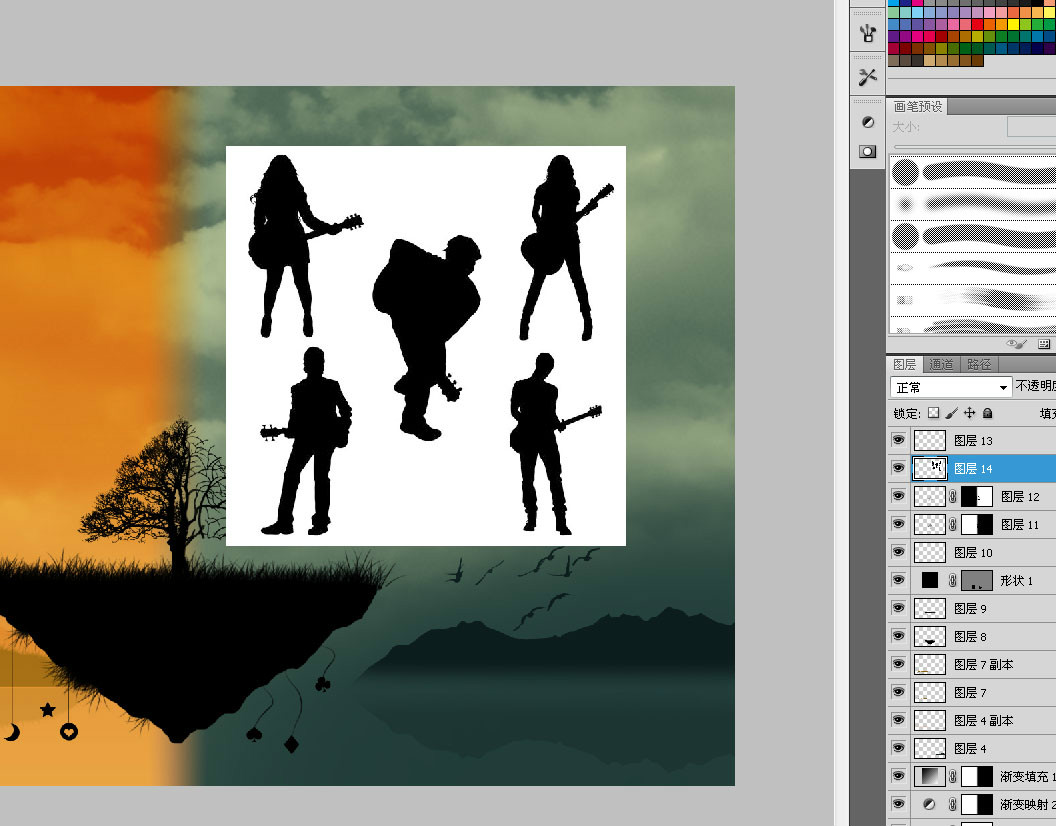The image size is (1056, 826).
Task: Open the tool presets wrench dock icon
Action: (x=867, y=77)
